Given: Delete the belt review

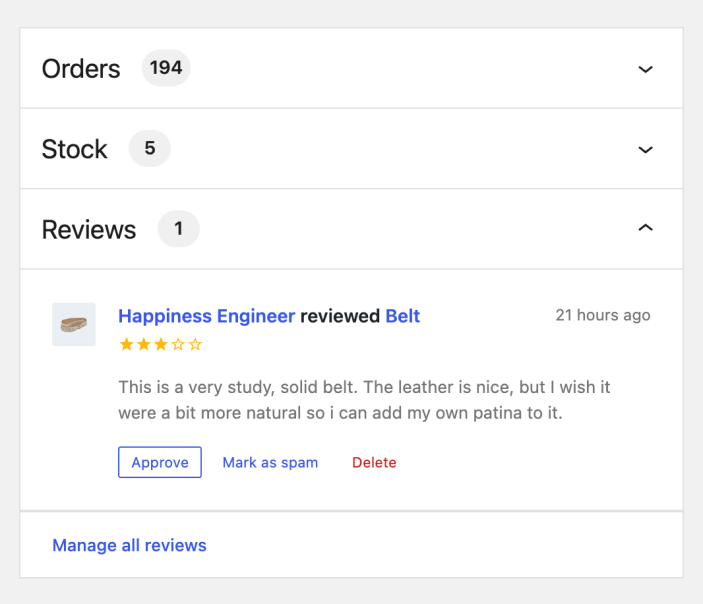Looking at the screenshot, I should 374,462.
